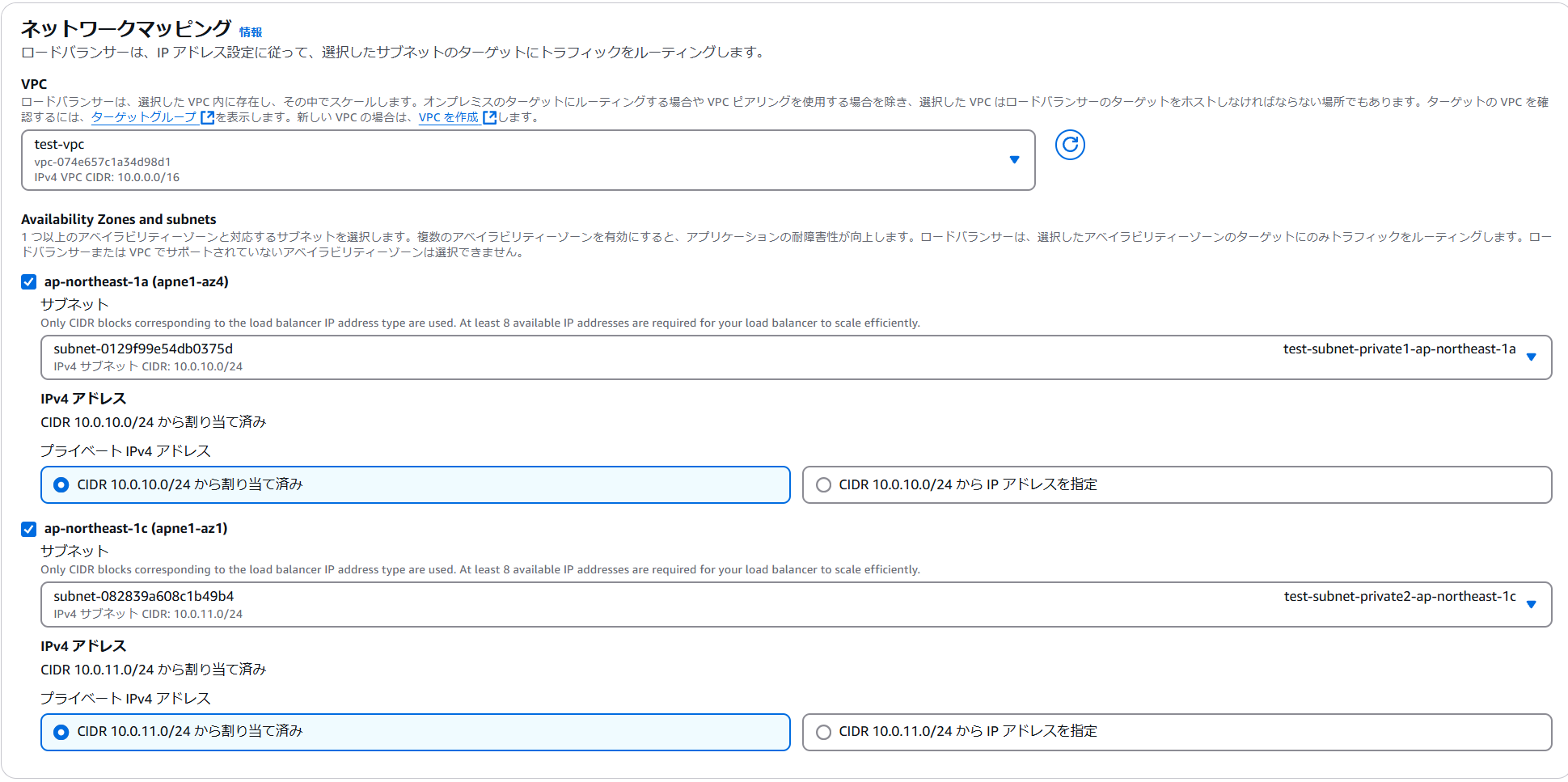Click the refresh VPC list icon

pos(1070,145)
